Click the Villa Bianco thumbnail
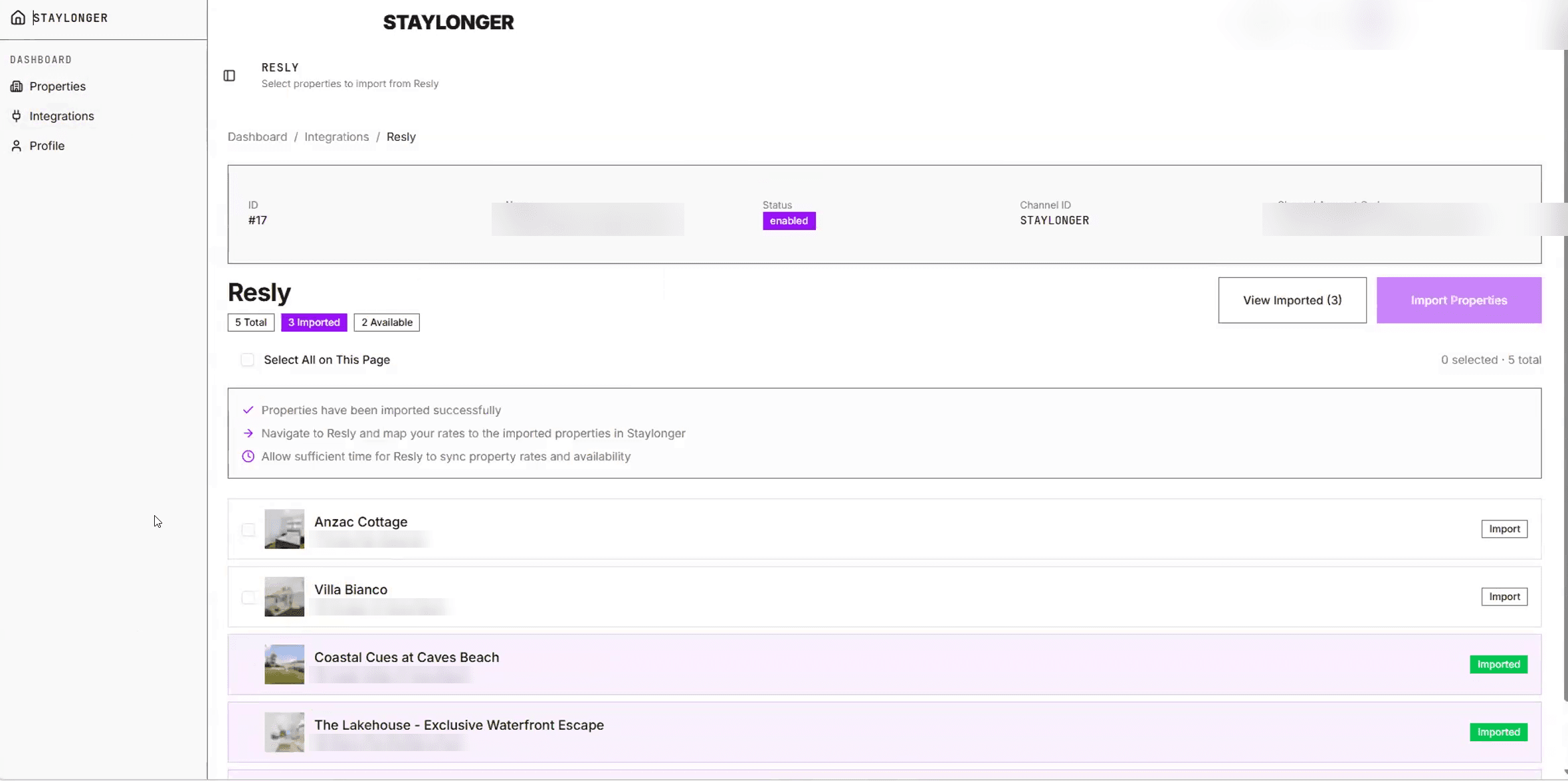The width and height of the screenshot is (1568, 781). 284,597
